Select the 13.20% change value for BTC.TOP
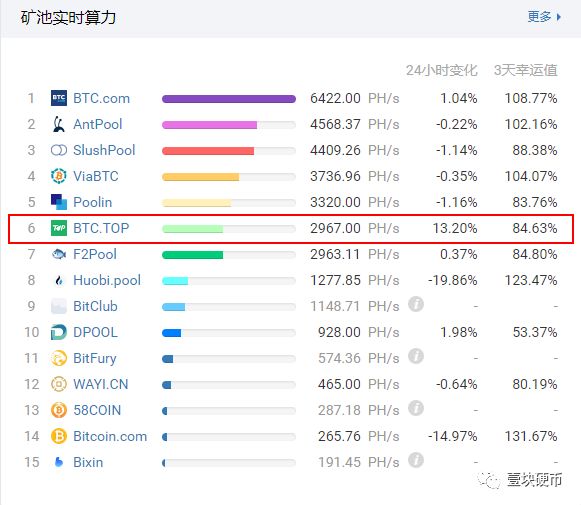This screenshot has width=581, height=505. [455, 228]
